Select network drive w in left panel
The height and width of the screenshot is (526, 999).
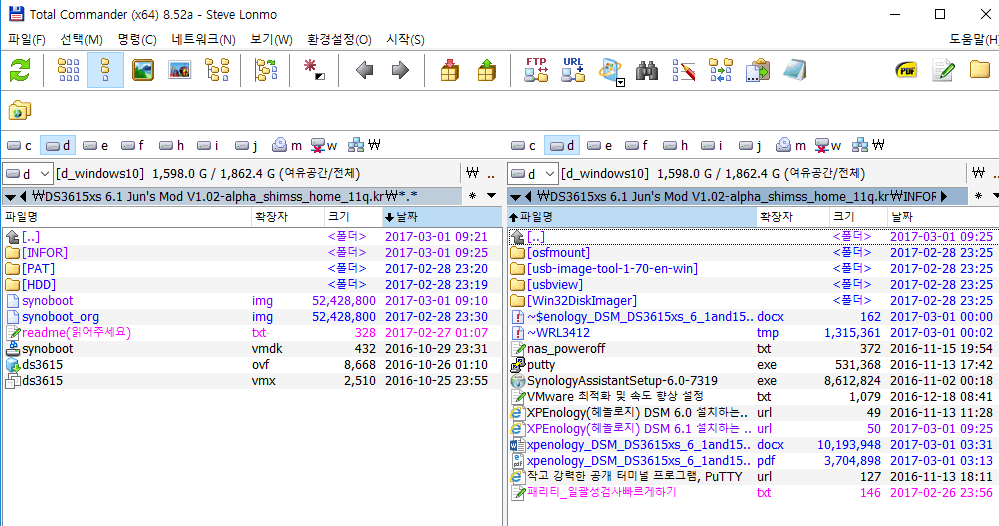coord(324,146)
